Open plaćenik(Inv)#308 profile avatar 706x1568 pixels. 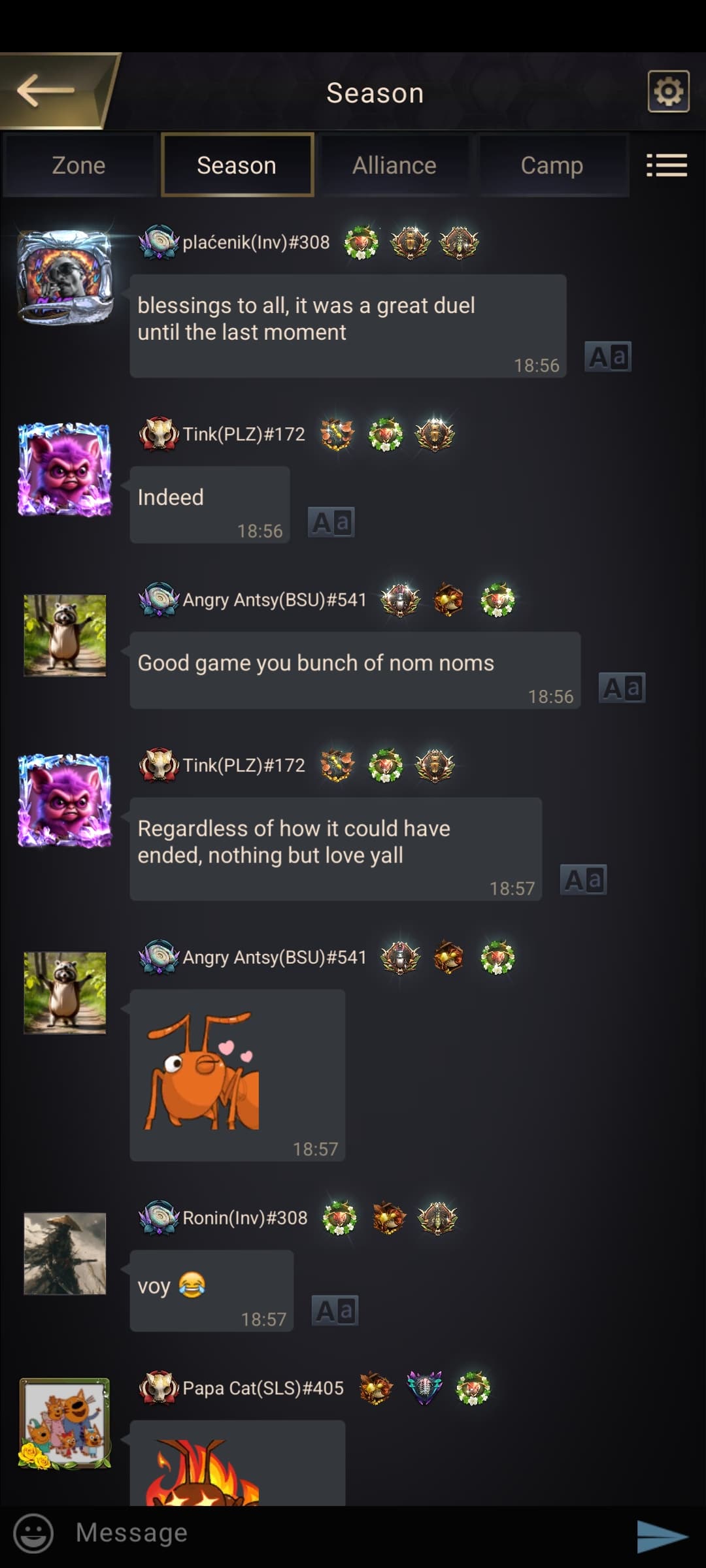(64, 277)
